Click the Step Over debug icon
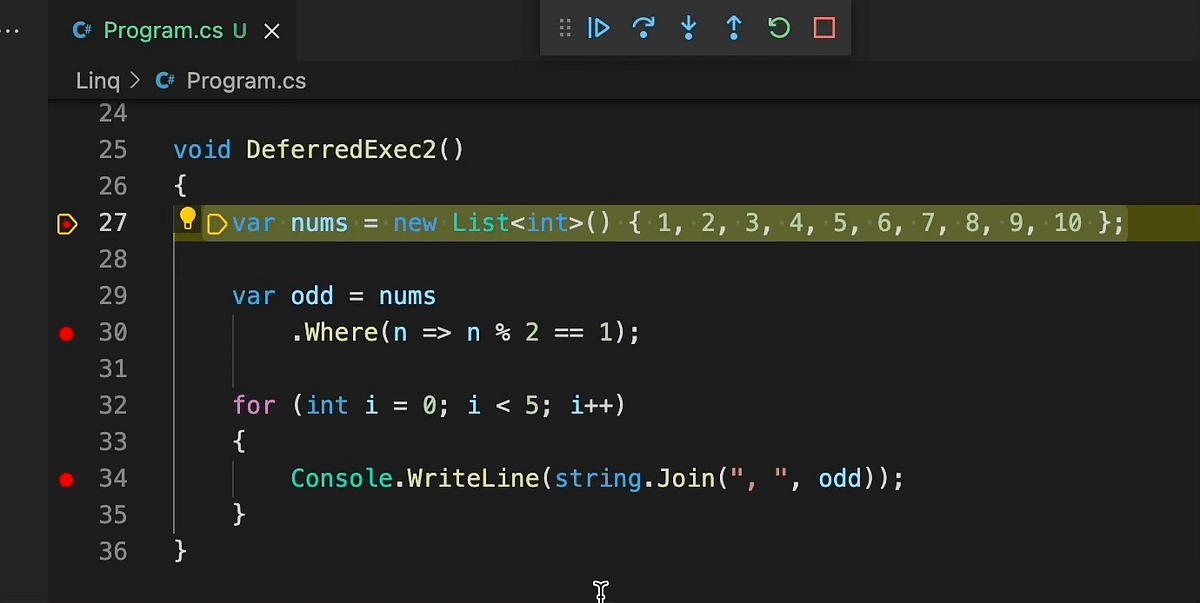The height and width of the screenshot is (603, 1200). pos(643,28)
